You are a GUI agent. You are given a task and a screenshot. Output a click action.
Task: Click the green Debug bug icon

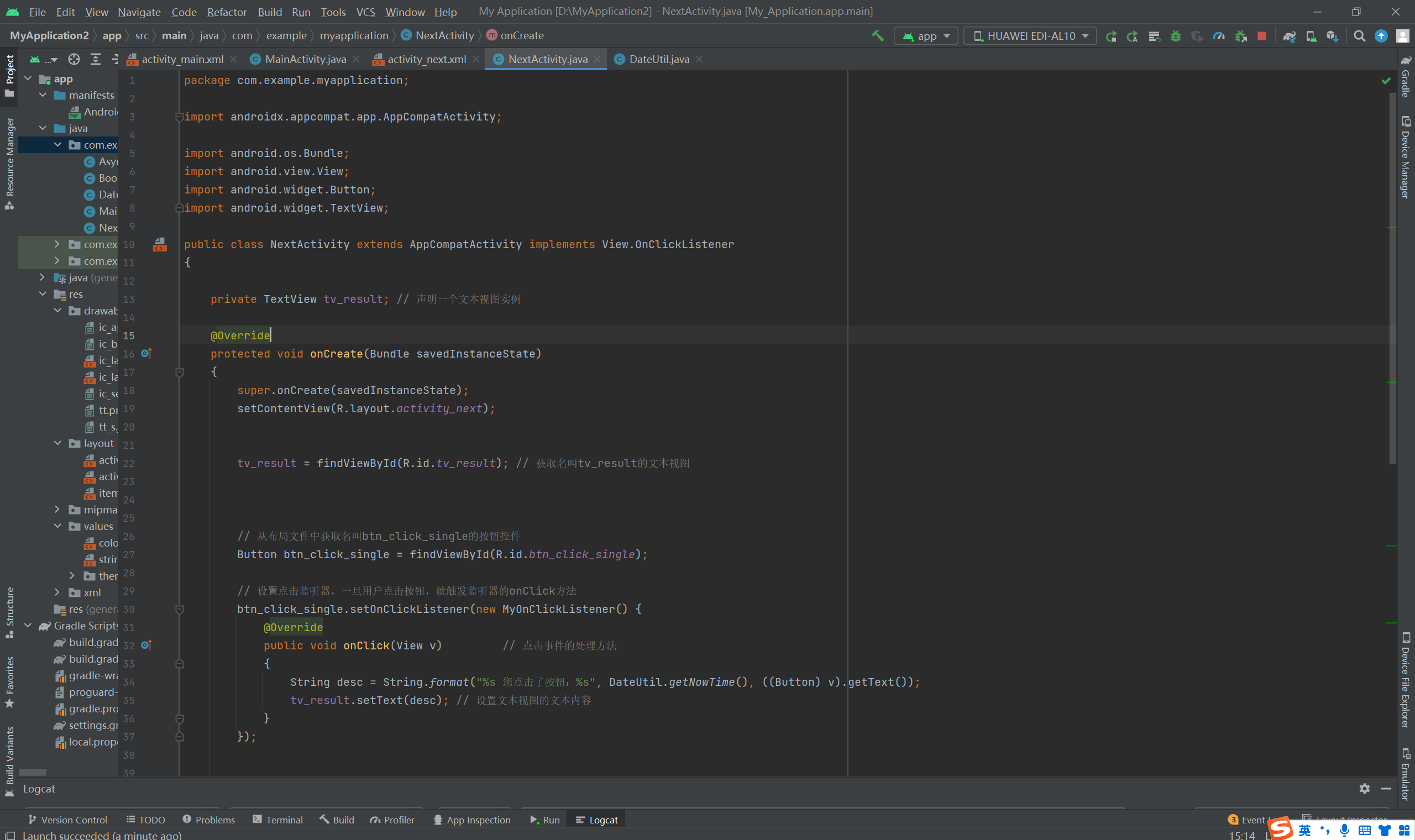click(1176, 36)
